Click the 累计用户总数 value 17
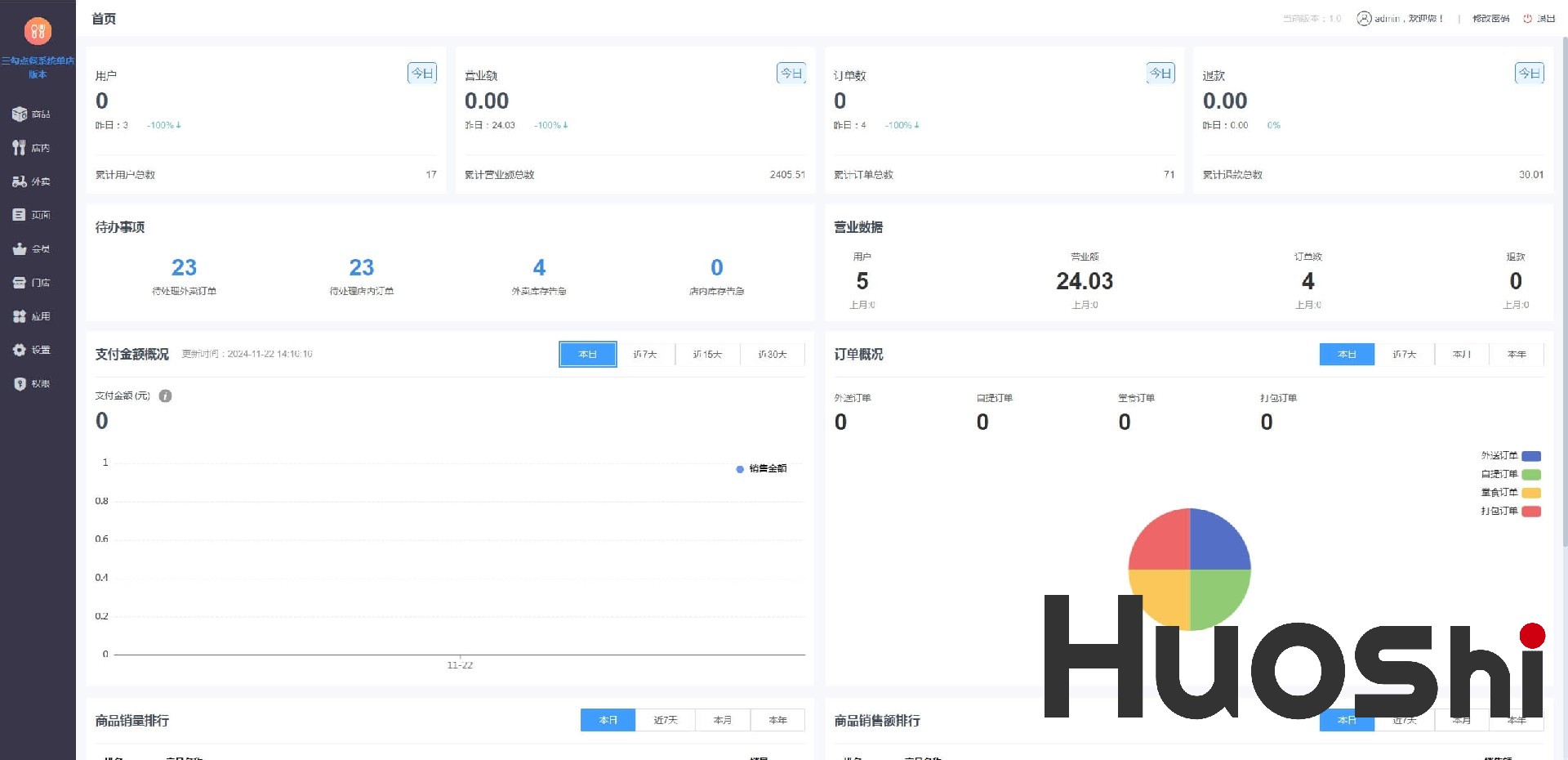The image size is (1568, 760). tap(431, 175)
